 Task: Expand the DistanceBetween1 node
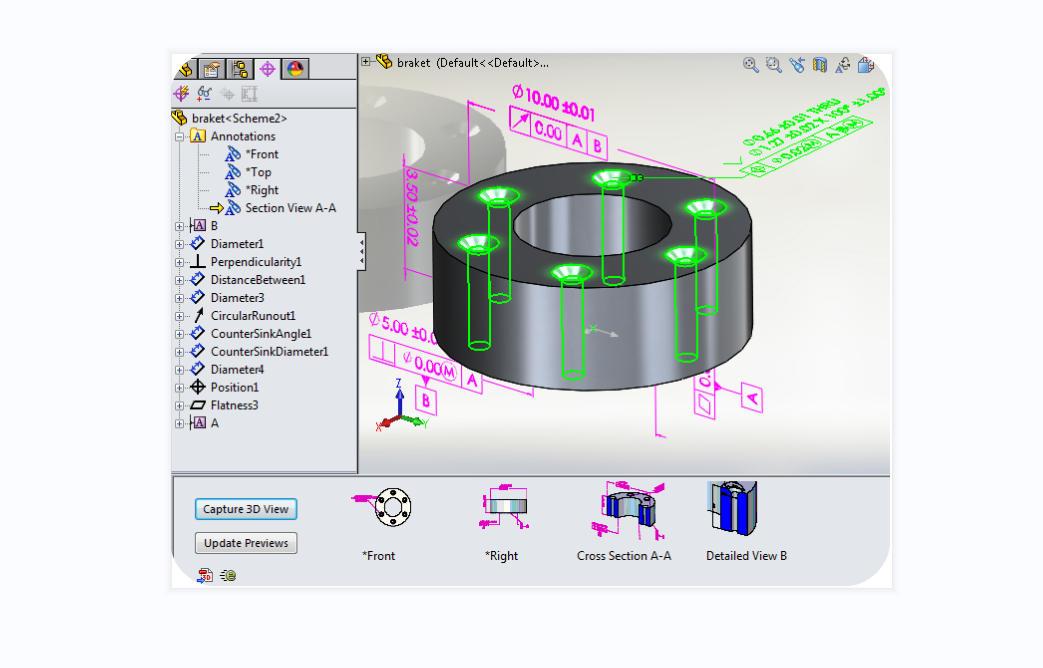tap(180, 280)
